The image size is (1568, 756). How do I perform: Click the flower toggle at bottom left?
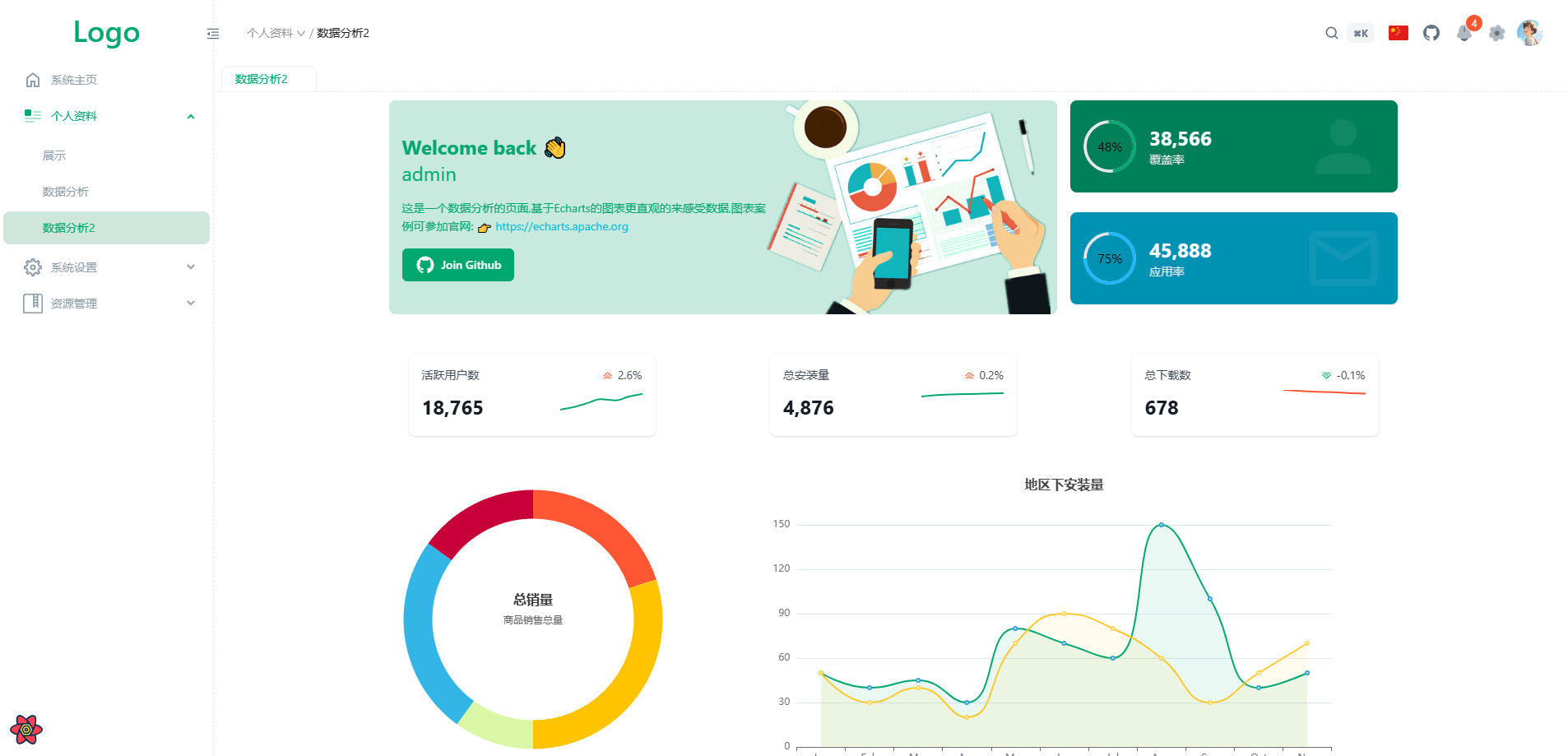click(x=27, y=730)
